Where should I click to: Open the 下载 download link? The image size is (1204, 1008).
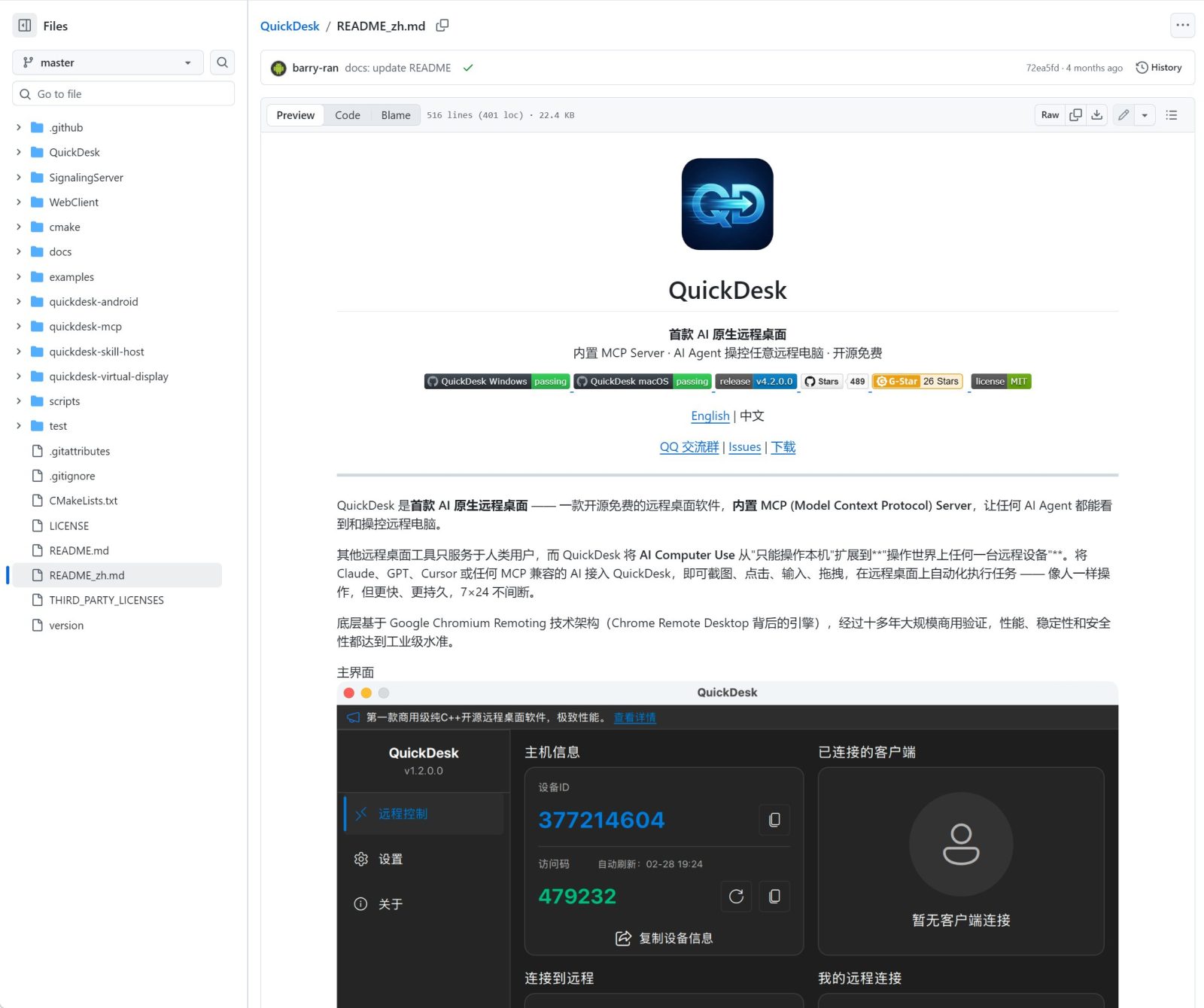(783, 447)
